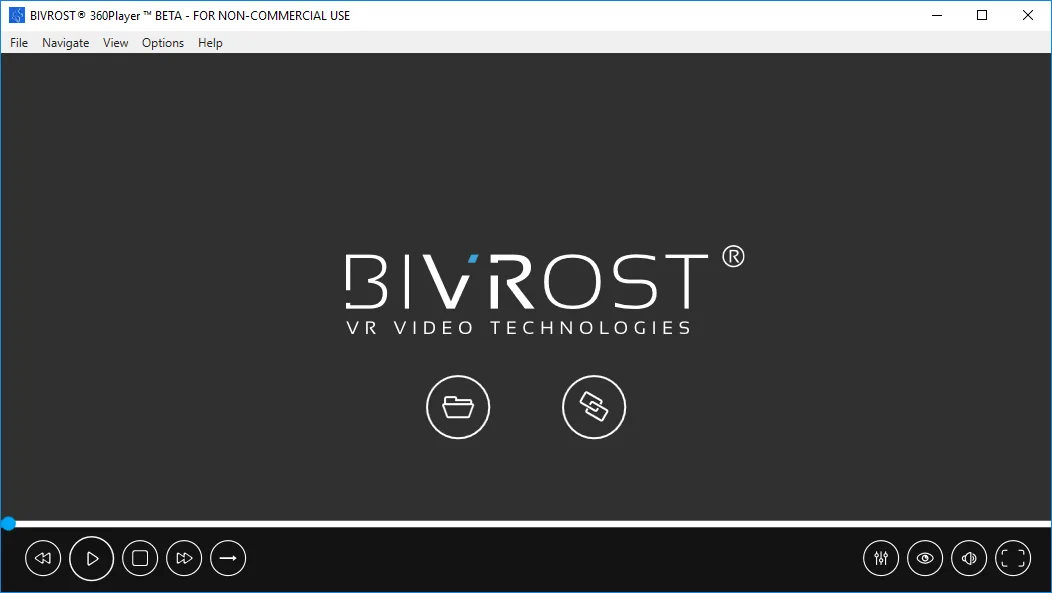The width and height of the screenshot is (1052, 593).
Task: Click the middle of the white seek bar
Action: (x=526, y=524)
